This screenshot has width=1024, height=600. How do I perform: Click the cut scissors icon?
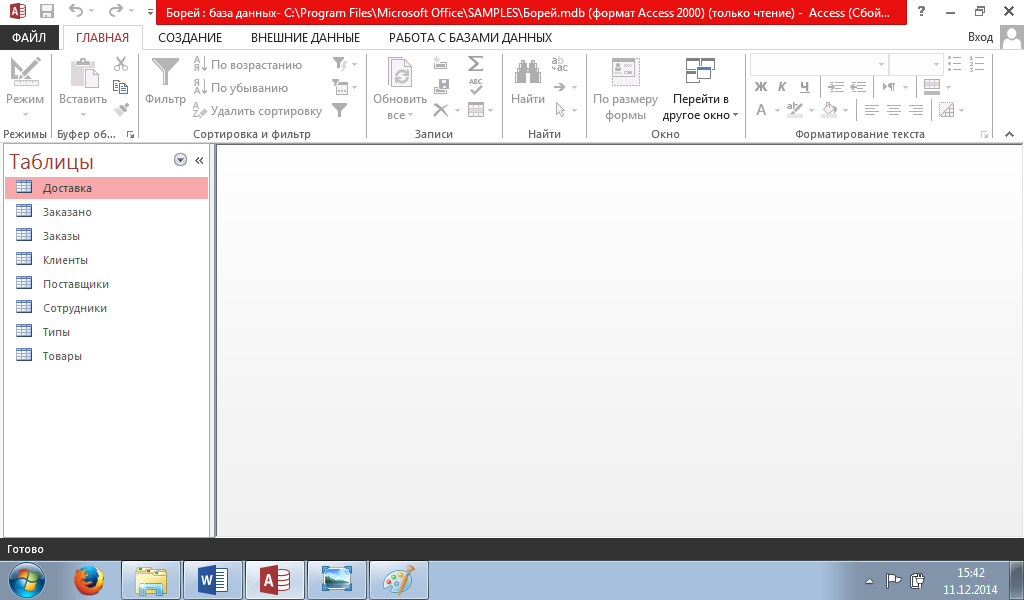coord(121,64)
